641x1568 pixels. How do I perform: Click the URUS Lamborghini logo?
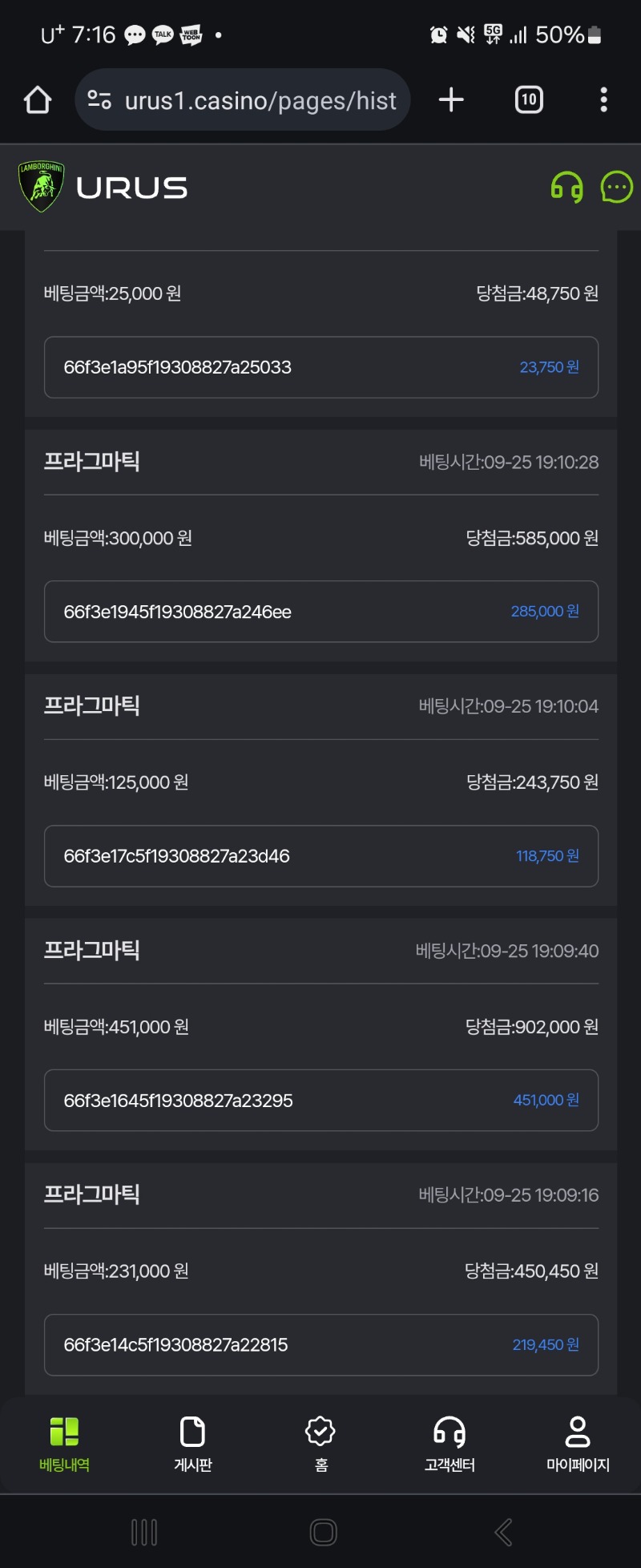(103, 188)
